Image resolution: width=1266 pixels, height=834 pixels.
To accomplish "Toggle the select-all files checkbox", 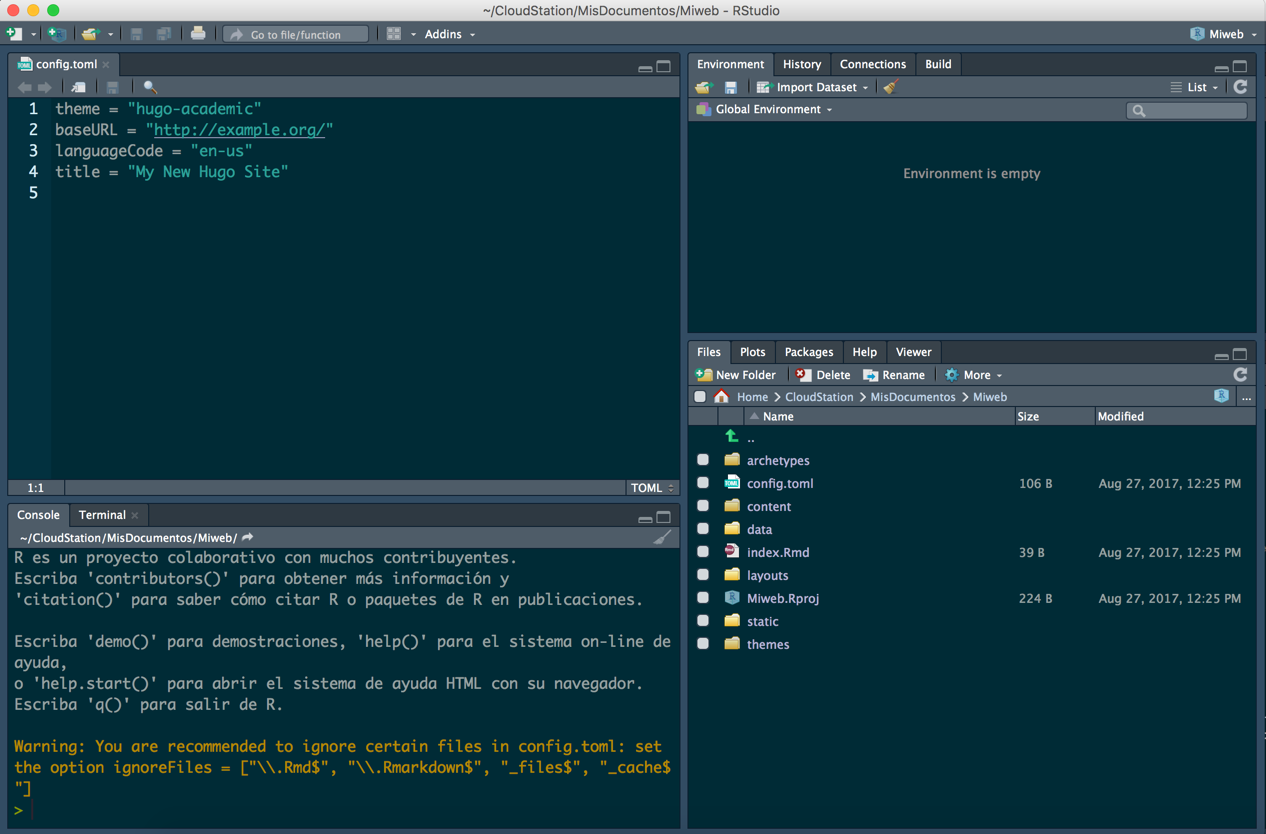I will pos(700,397).
